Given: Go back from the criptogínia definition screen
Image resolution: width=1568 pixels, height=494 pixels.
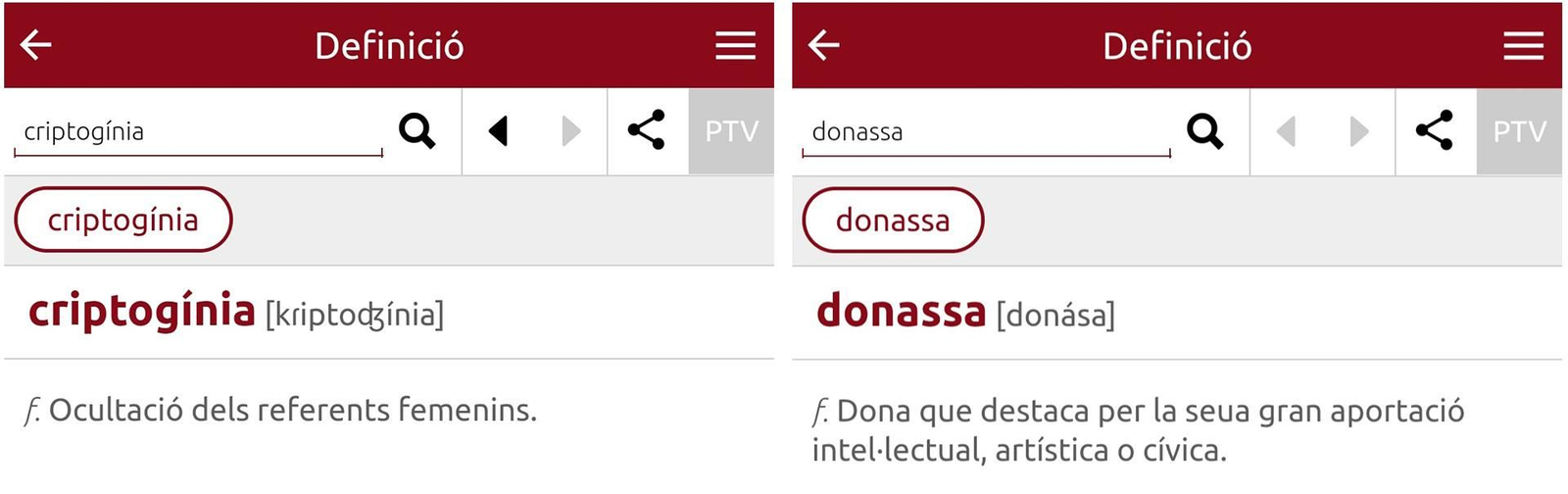Looking at the screenshot, I should tap(36, 45).
